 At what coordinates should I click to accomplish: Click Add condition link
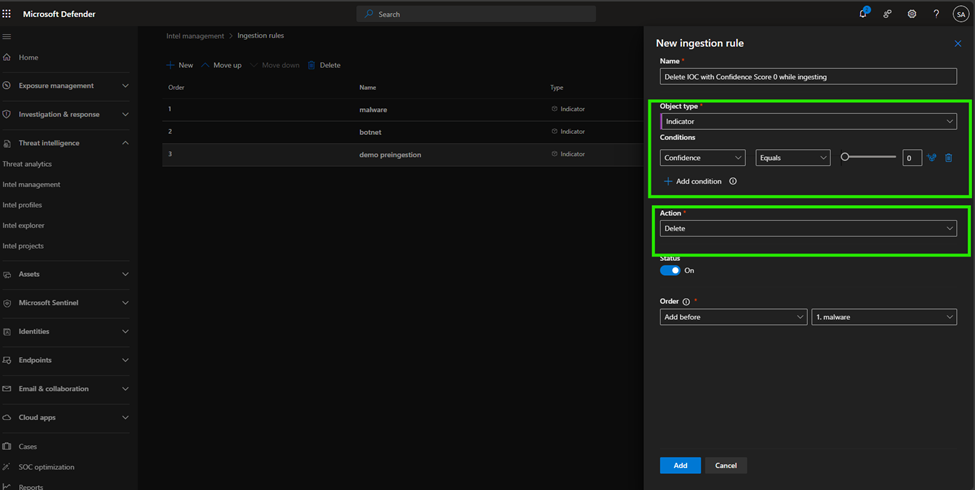pyautogui.click(x=693, y=182)
